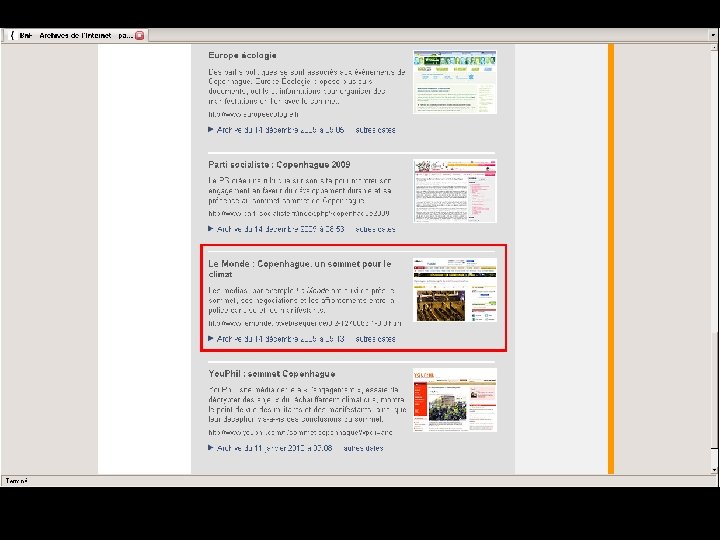Open the tab list dropdown arrow
The image size is (720, 540).
tap(713, 35)
